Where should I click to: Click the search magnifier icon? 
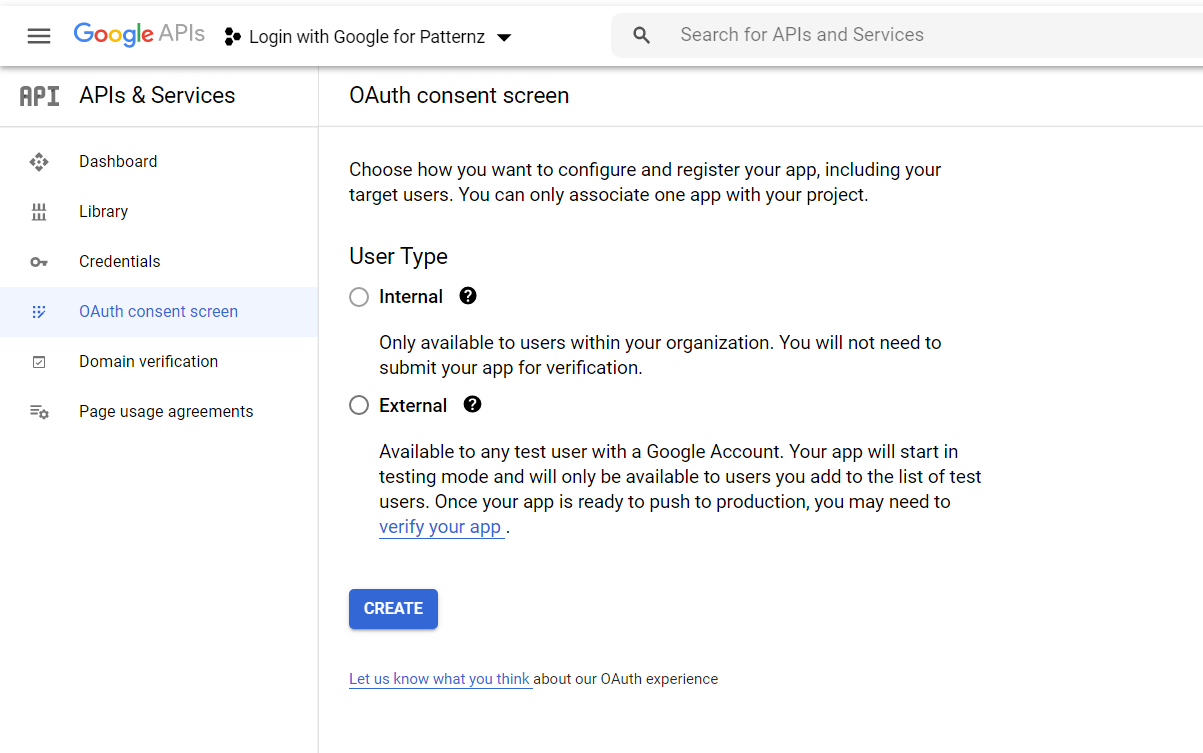tap(642, 36)
